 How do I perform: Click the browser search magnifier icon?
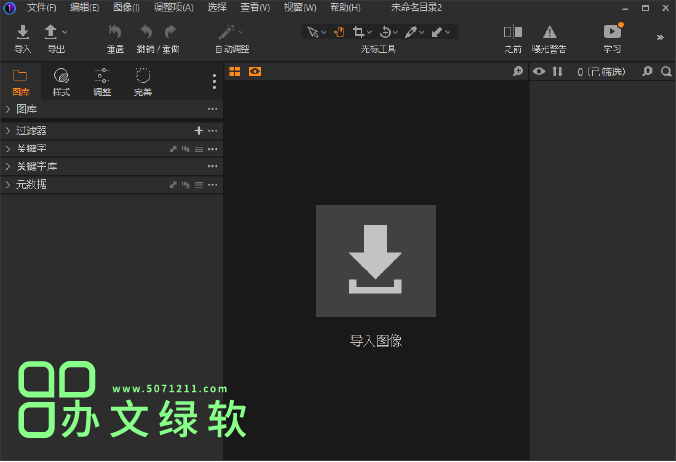coord(666,71)
